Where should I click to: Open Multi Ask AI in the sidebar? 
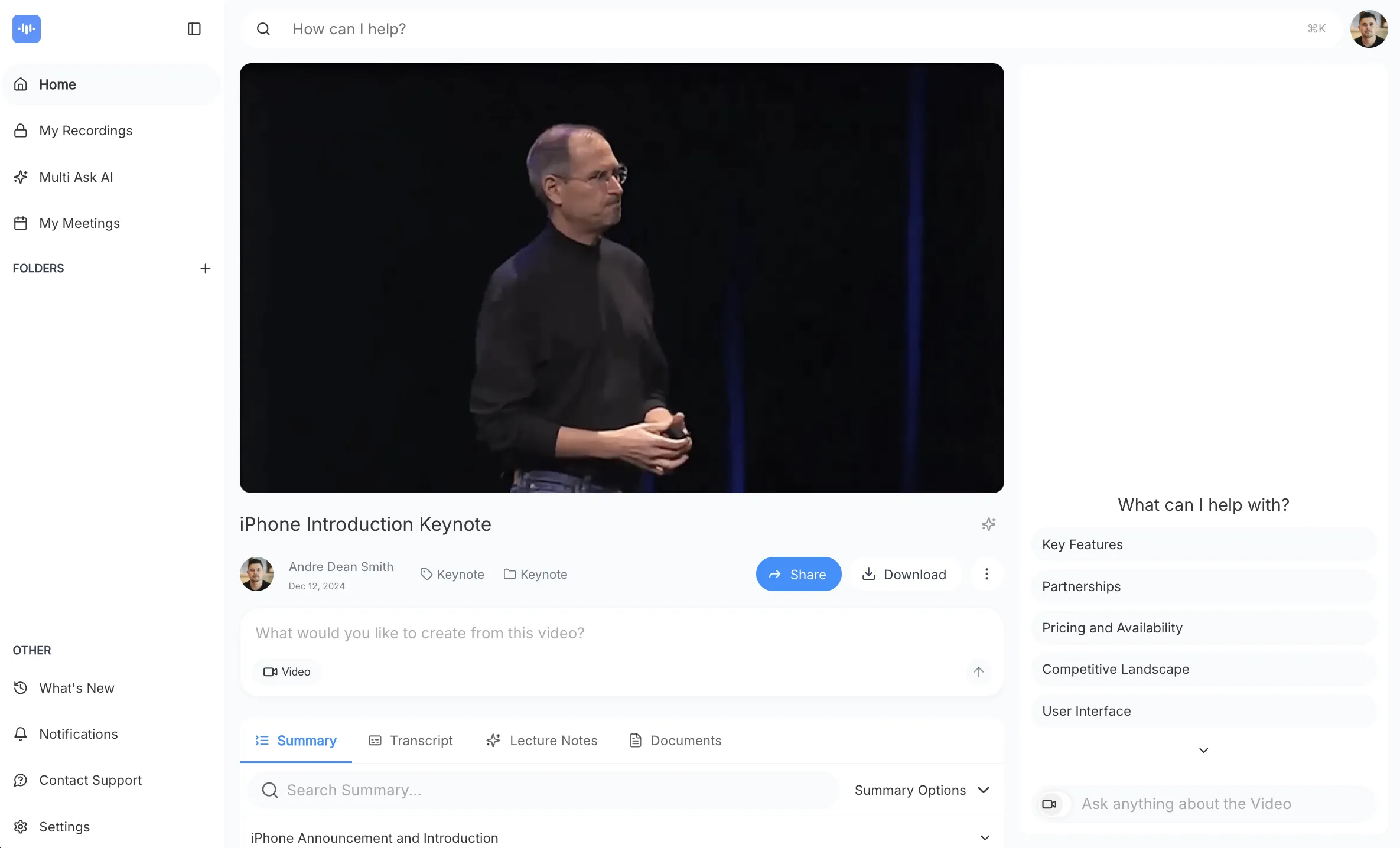76,177
